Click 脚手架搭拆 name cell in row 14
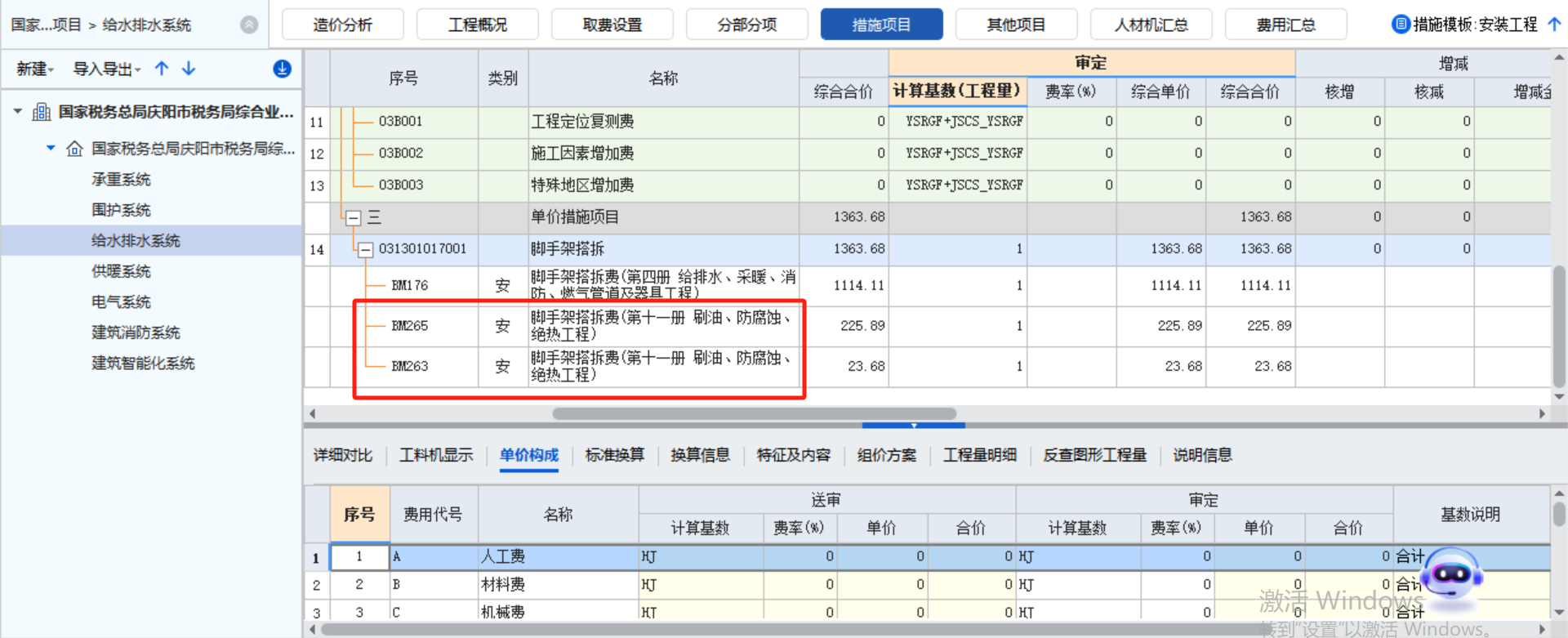Screen dimensions: 1568x638 tap(663, 249)
